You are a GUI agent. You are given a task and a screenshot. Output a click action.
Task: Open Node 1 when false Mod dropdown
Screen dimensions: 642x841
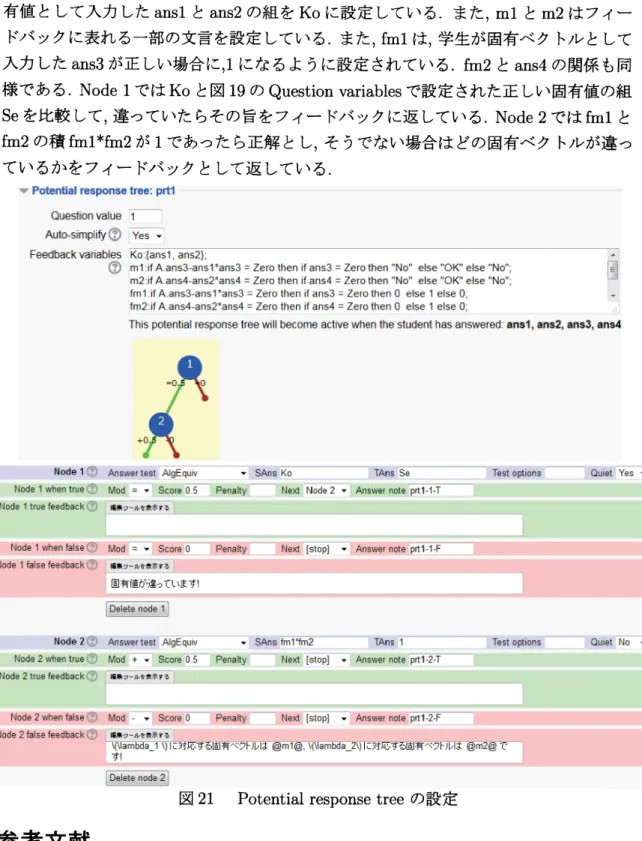[141, 549]
